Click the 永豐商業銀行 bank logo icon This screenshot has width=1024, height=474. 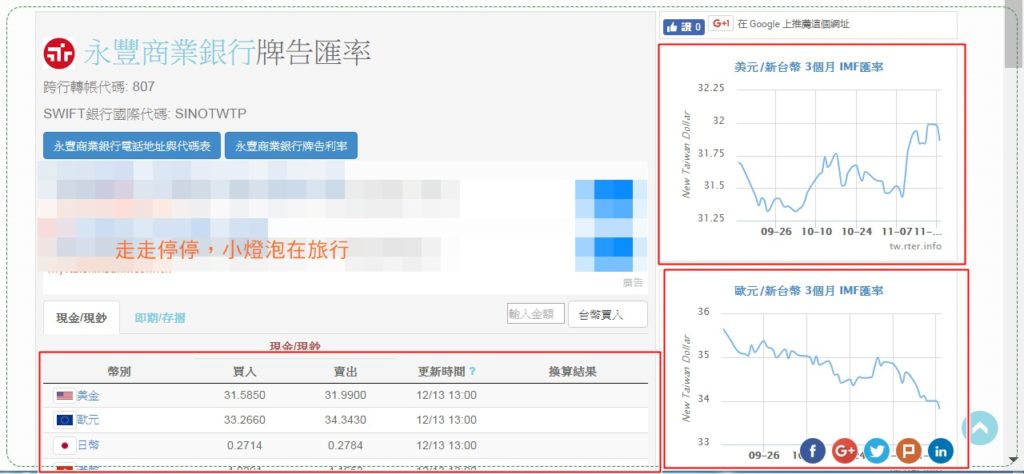[59, 54]
